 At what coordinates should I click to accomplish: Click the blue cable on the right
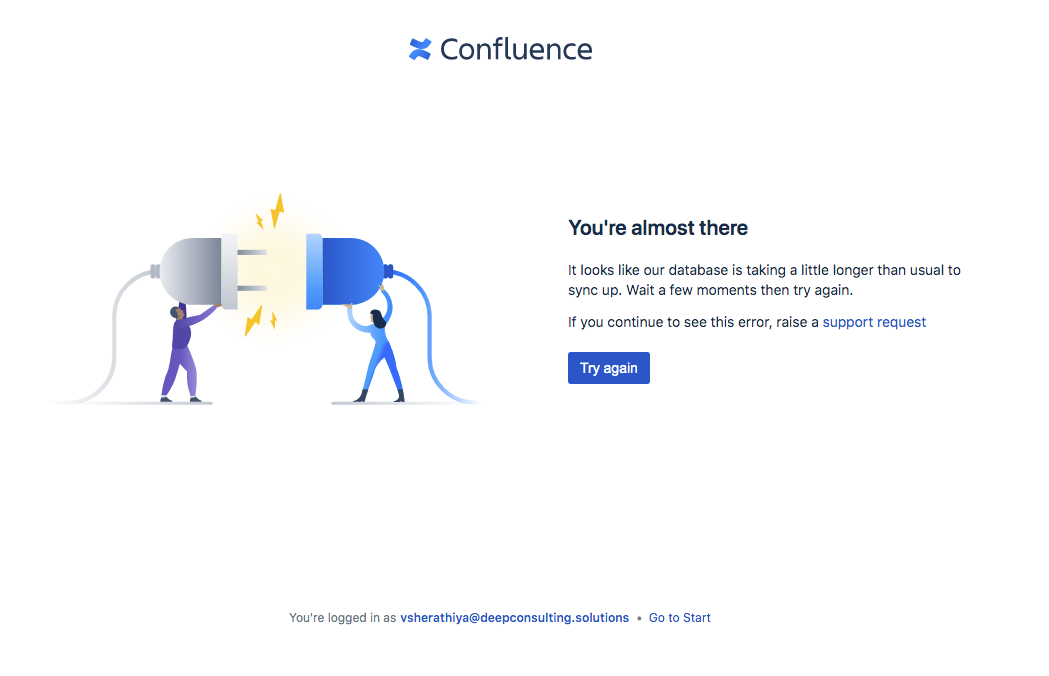tap(432, 335)
